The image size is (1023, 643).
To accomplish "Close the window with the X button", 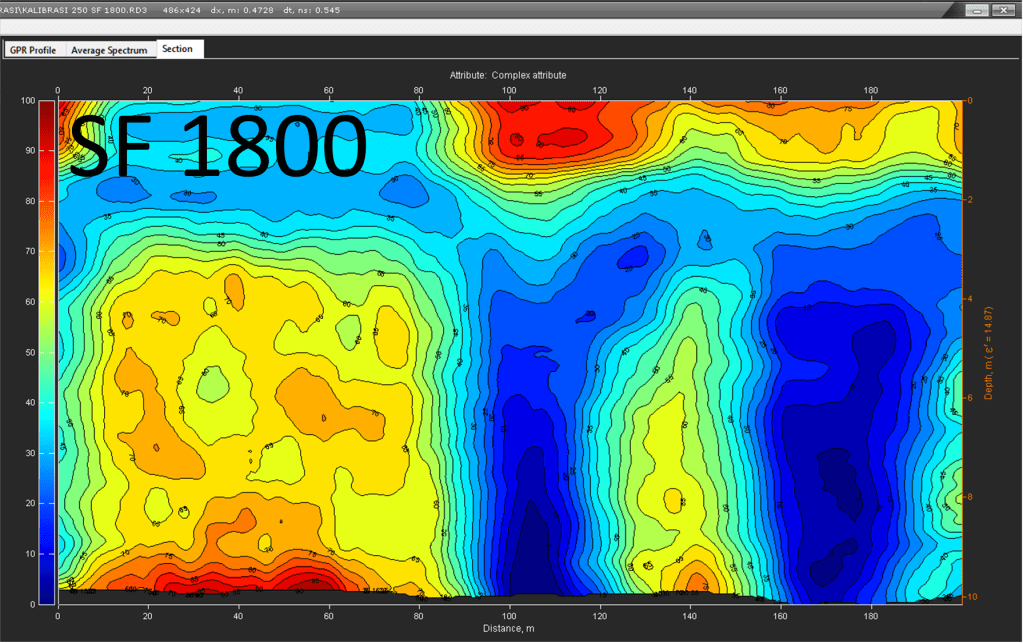I will (x=1004, y=9).
